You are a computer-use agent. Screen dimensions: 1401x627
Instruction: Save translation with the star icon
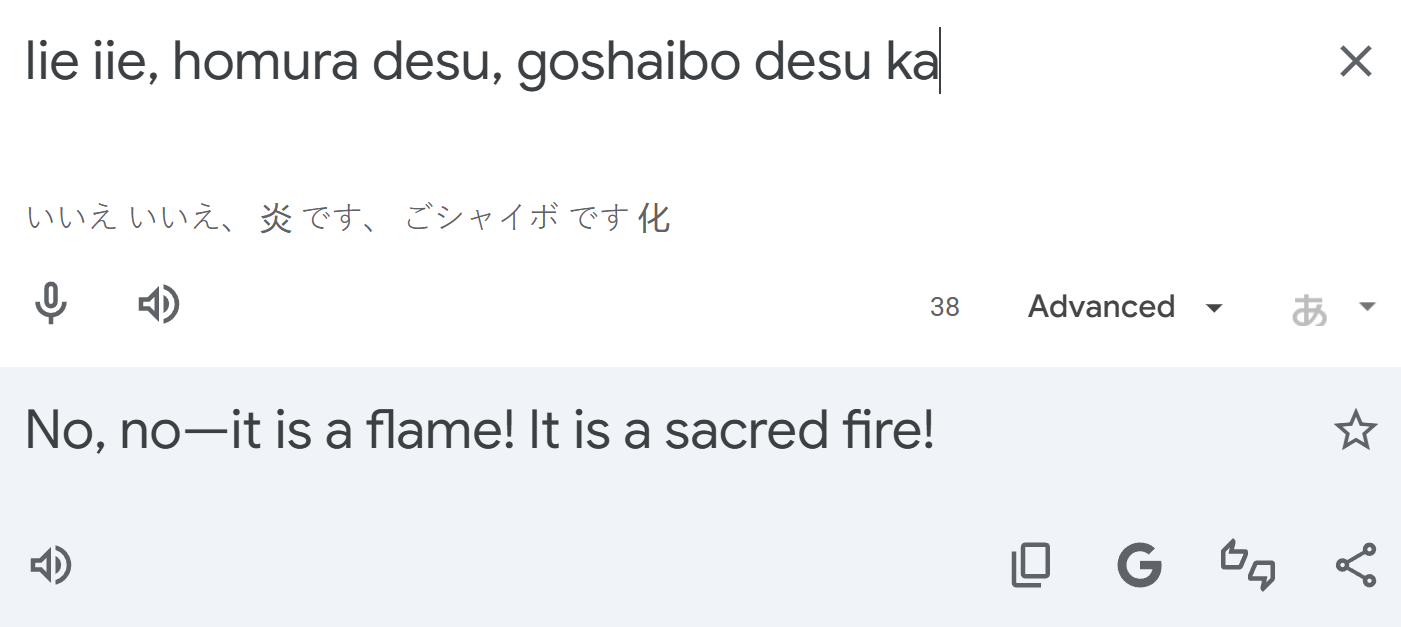click(x=1355, y=430)
